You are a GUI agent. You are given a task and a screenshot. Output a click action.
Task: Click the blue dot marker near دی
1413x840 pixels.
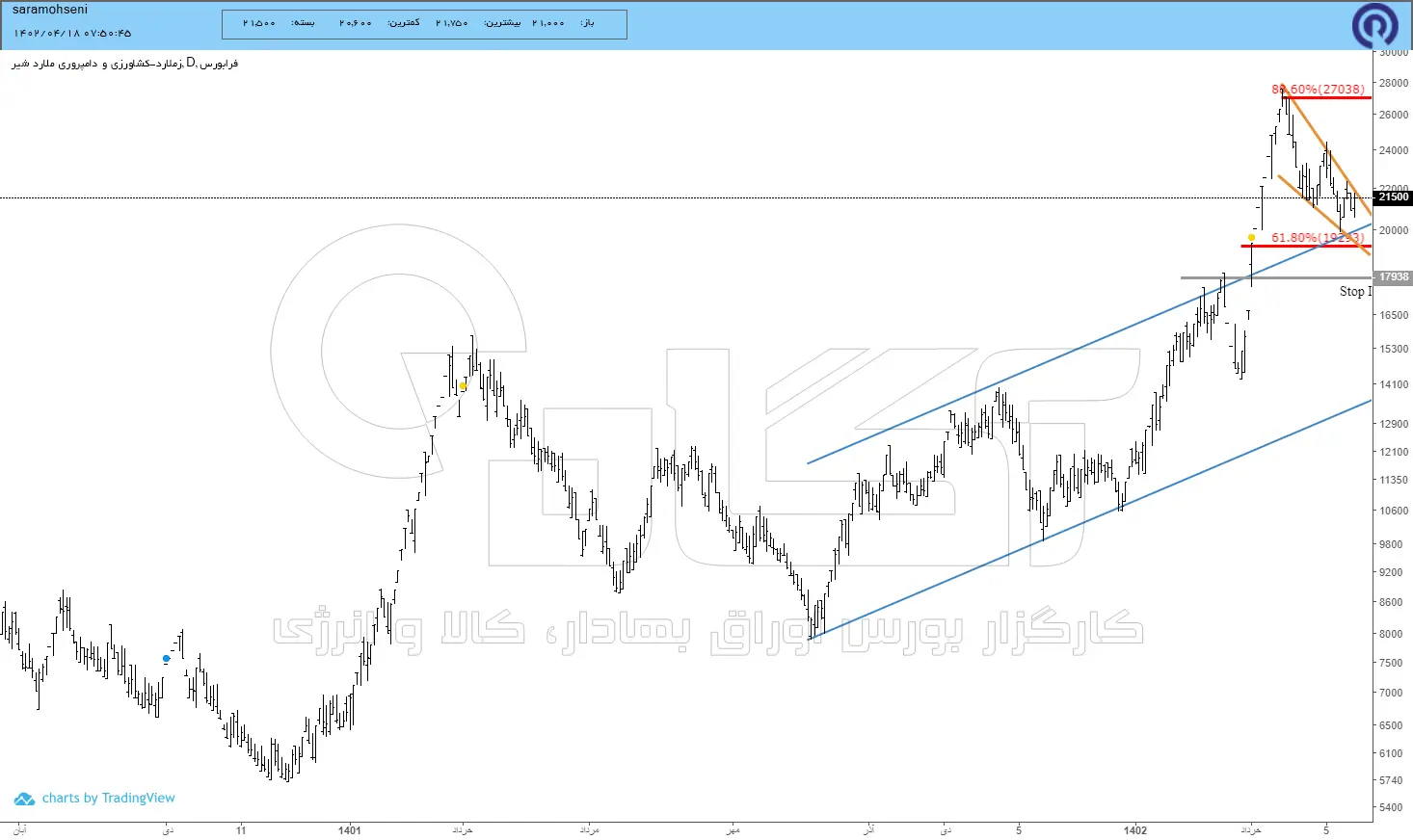click(x=167, y=659)
